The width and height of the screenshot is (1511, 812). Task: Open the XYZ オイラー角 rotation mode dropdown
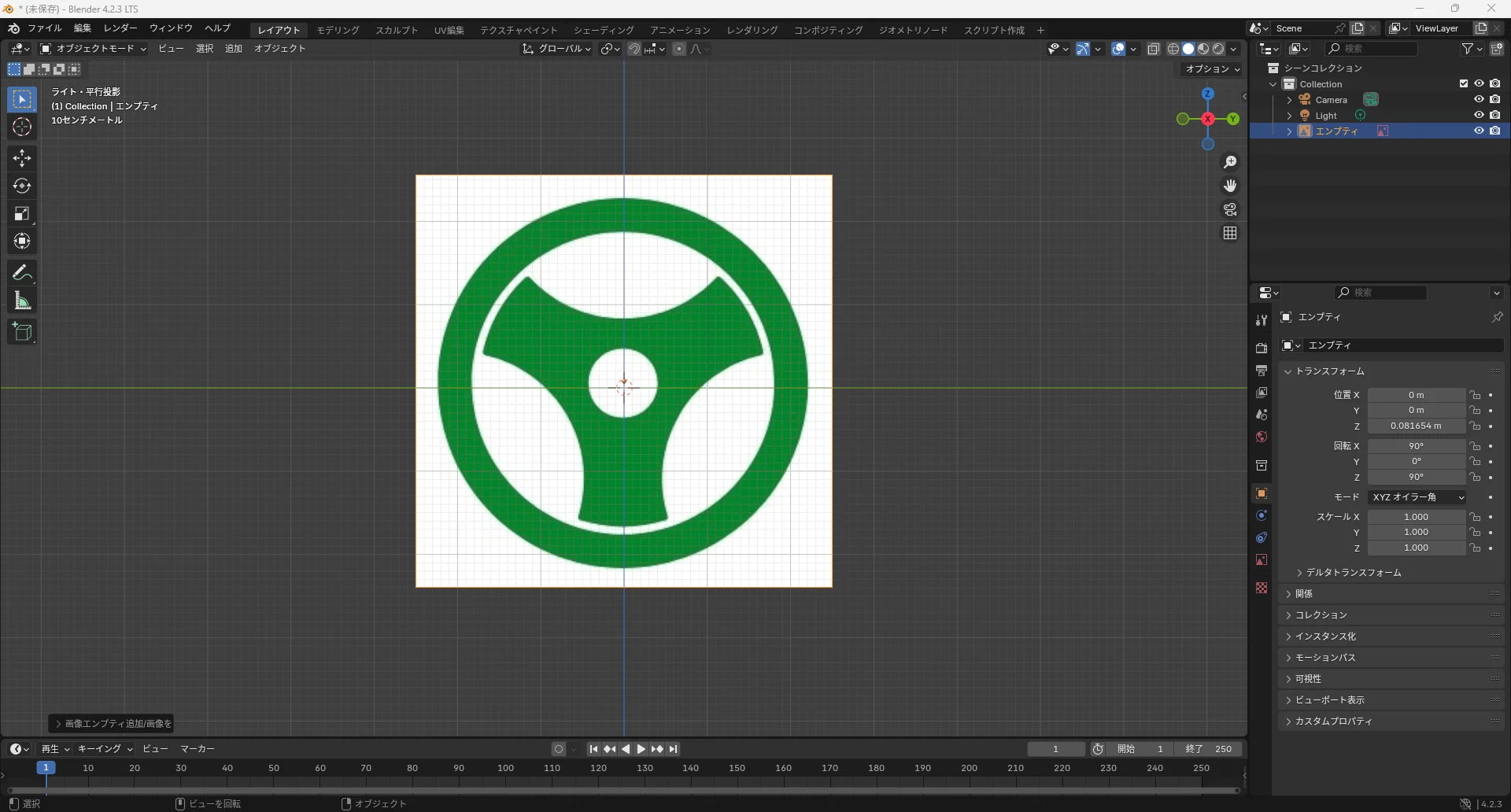(1417, 497)
